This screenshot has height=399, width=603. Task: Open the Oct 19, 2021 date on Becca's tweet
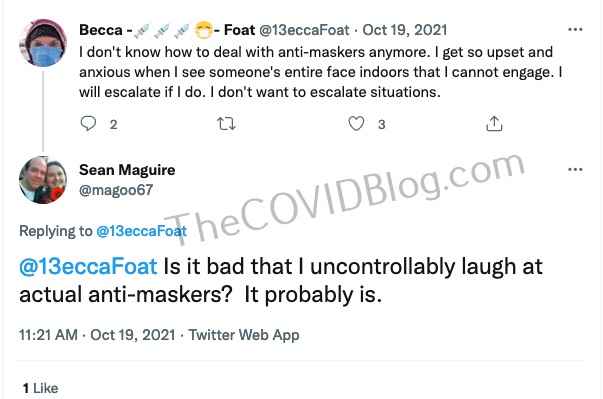point(405,30)
